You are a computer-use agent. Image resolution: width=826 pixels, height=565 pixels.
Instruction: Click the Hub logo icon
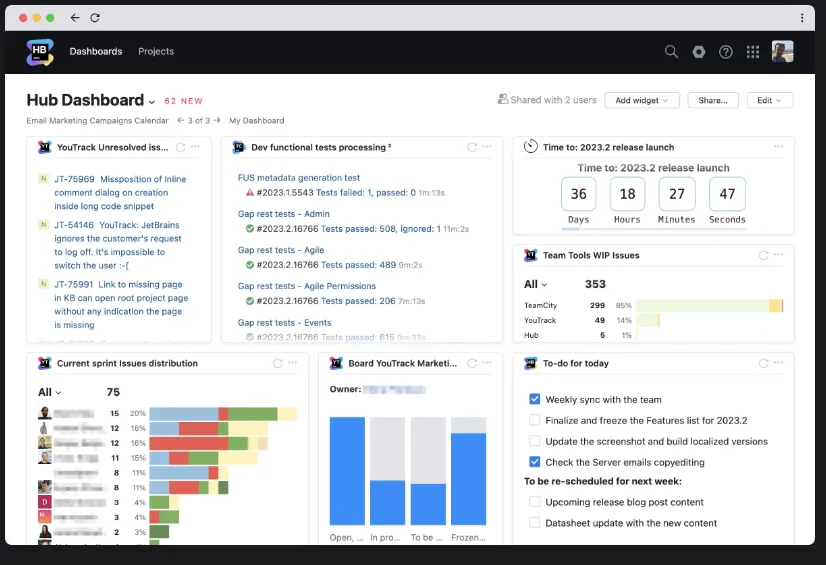(40, 52)
